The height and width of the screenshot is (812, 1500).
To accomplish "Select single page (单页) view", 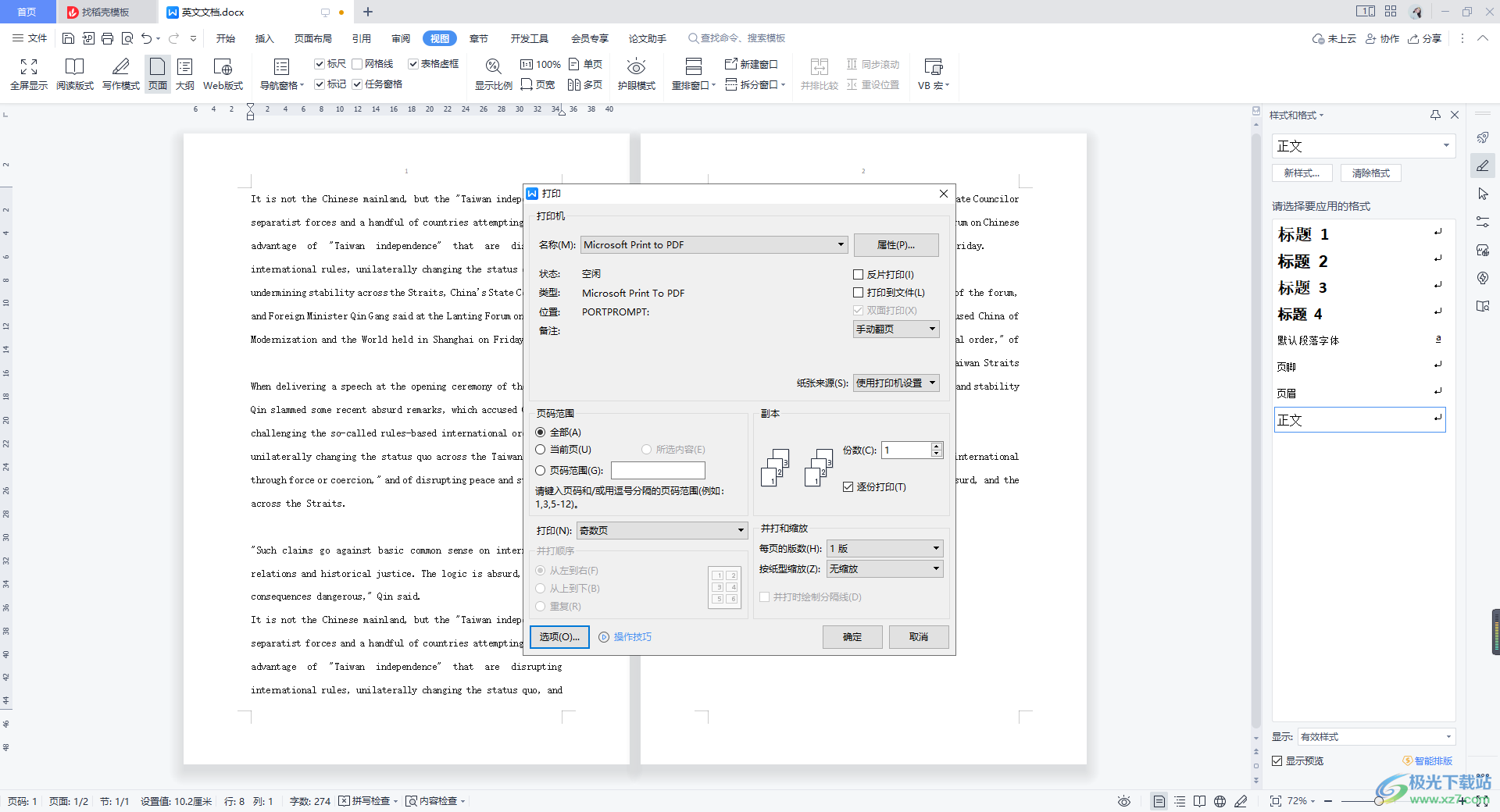I will (586, 64).
